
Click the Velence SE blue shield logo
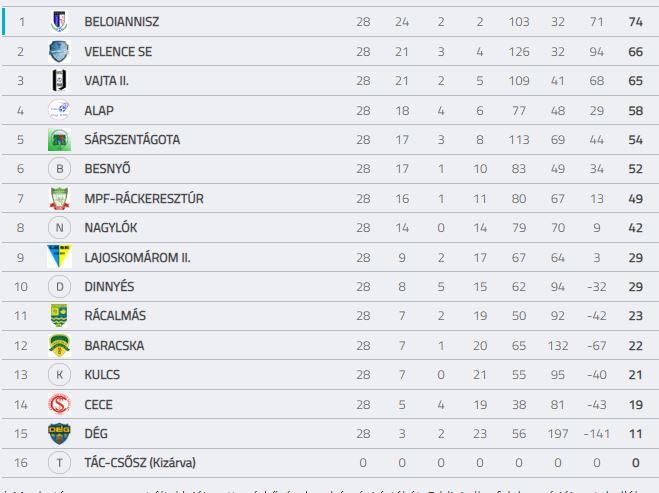pyautogui.click(x=59, y=51)
